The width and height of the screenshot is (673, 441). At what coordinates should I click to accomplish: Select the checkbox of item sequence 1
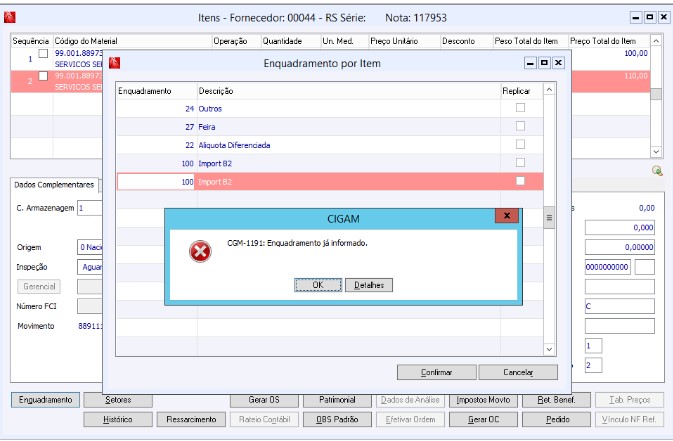tap(43, 53)
